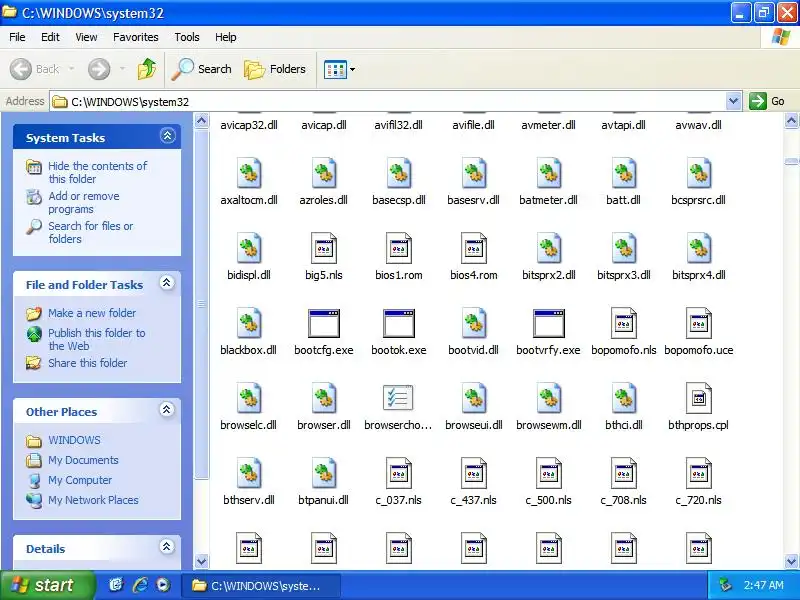Viewport: 800px width, 600px height.
Task: Select the blackbox.dll icon
Action: 249,323
